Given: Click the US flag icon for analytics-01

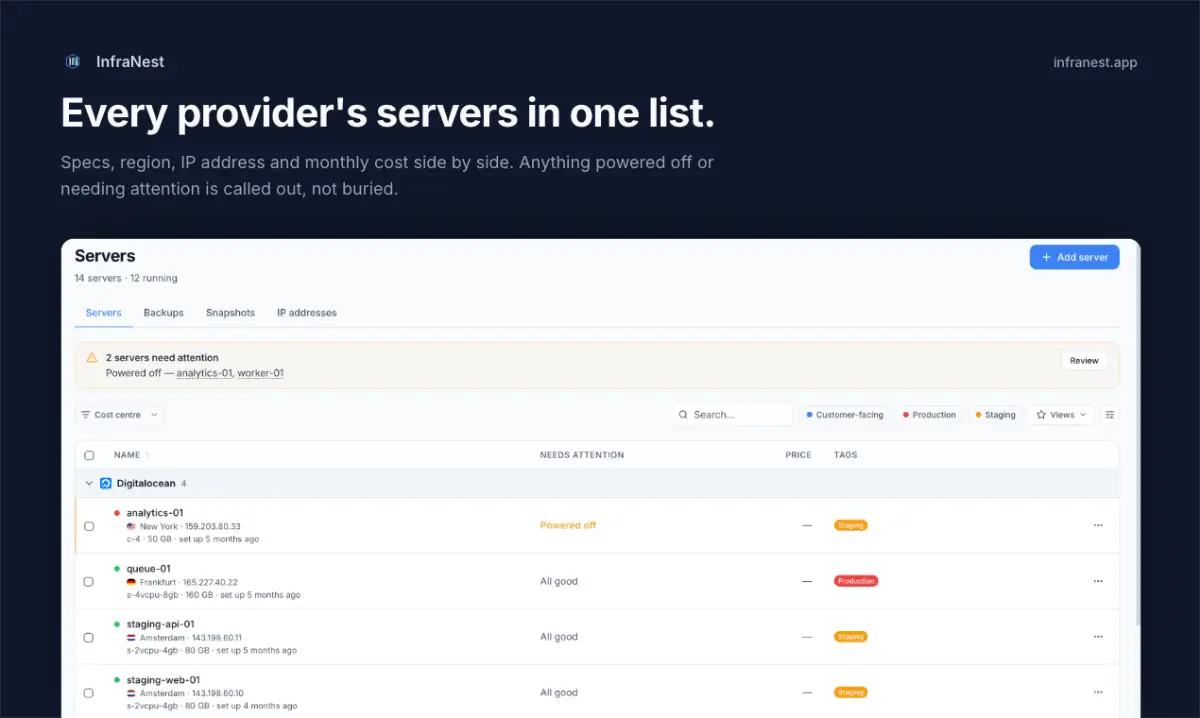Looking at the screenshot, I should coord(131,526).
